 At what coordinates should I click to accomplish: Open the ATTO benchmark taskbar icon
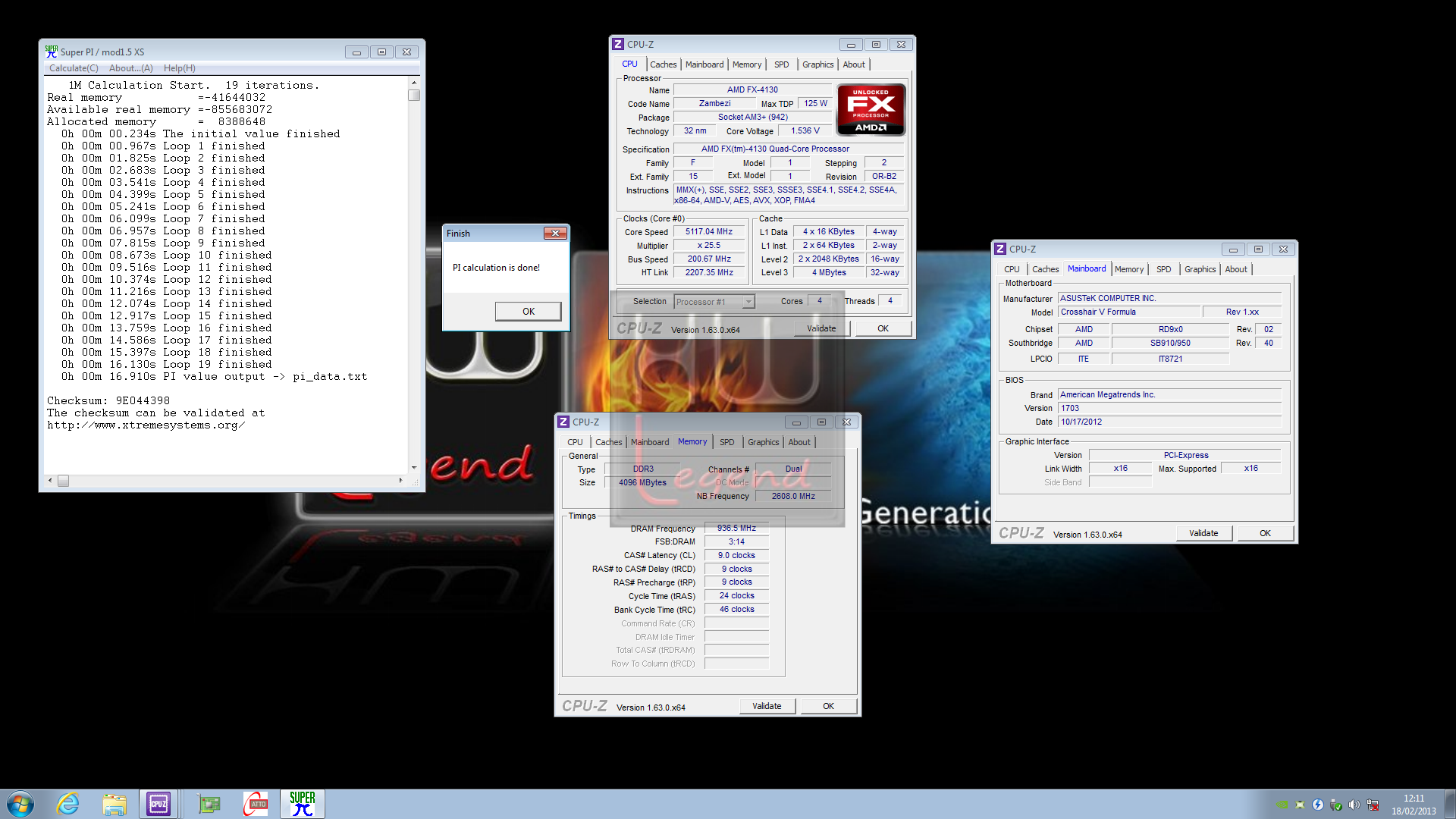pos(256,804)
